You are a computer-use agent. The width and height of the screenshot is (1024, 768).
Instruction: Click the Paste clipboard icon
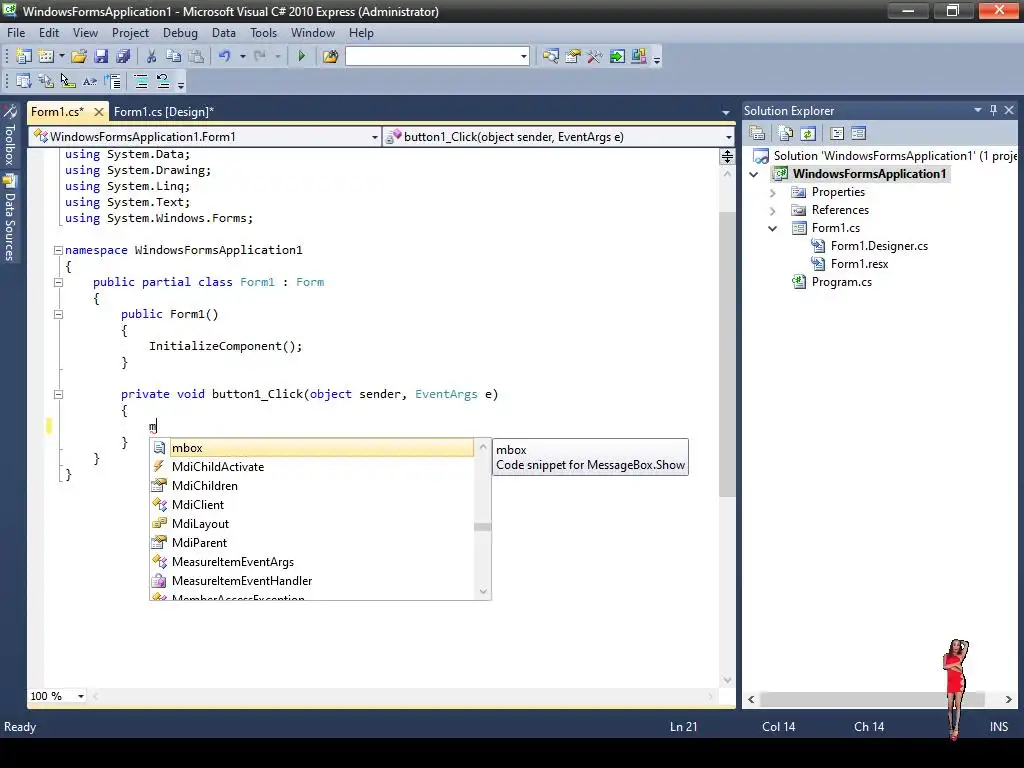pos(196,56)
